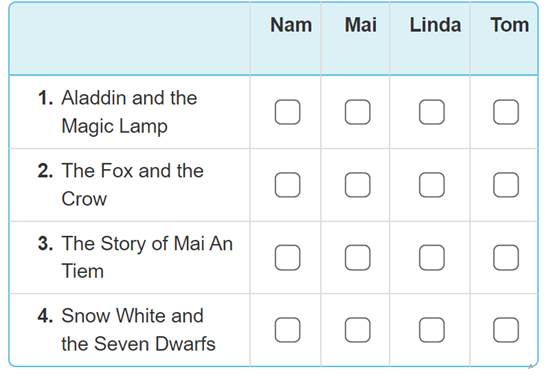Select Linda's box for The Story of Mai An Tiem
This screenshot has width=554, height=379.
point(431,257)
